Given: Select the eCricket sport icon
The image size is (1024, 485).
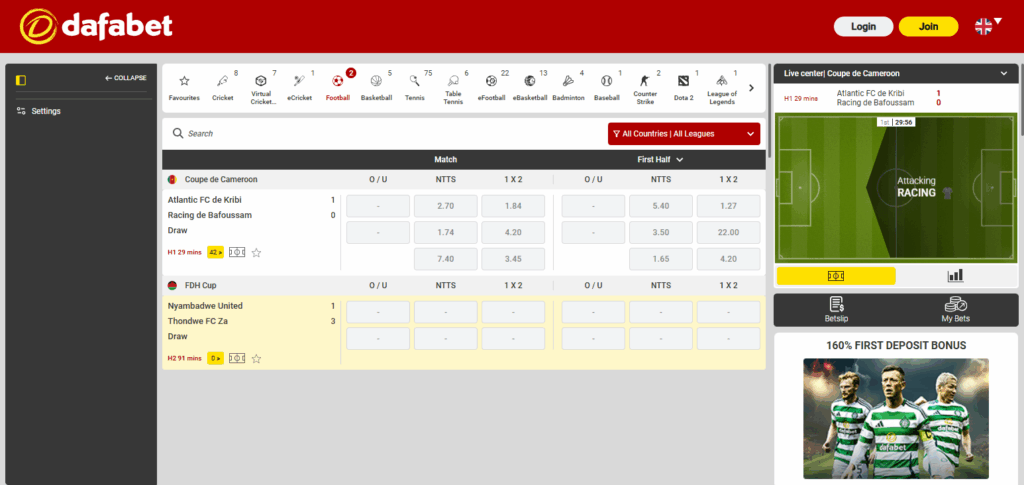Looking at the screenshot, I should point(299,87).
